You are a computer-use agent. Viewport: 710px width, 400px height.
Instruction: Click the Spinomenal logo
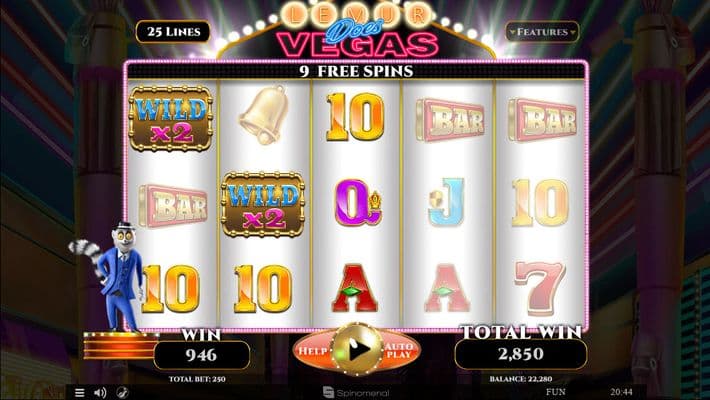point(356,392)
